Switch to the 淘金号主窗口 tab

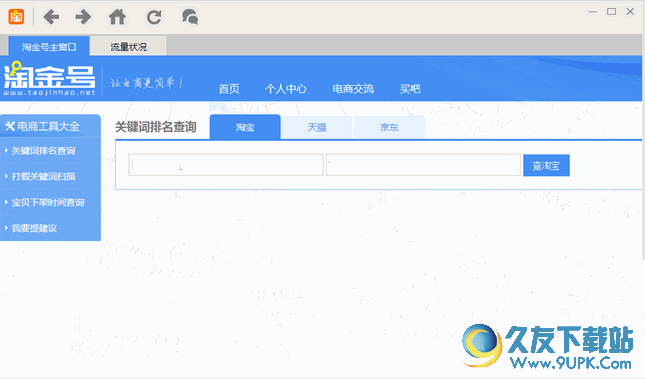point(49,47)
